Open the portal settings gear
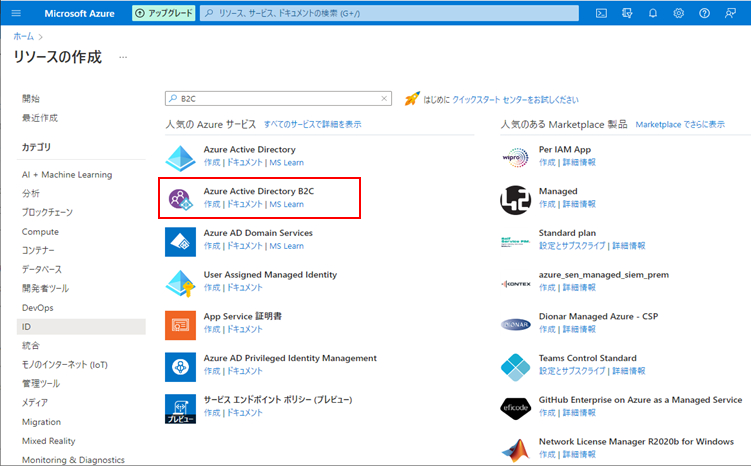The image size is (751, 466). tap(679, 13)
